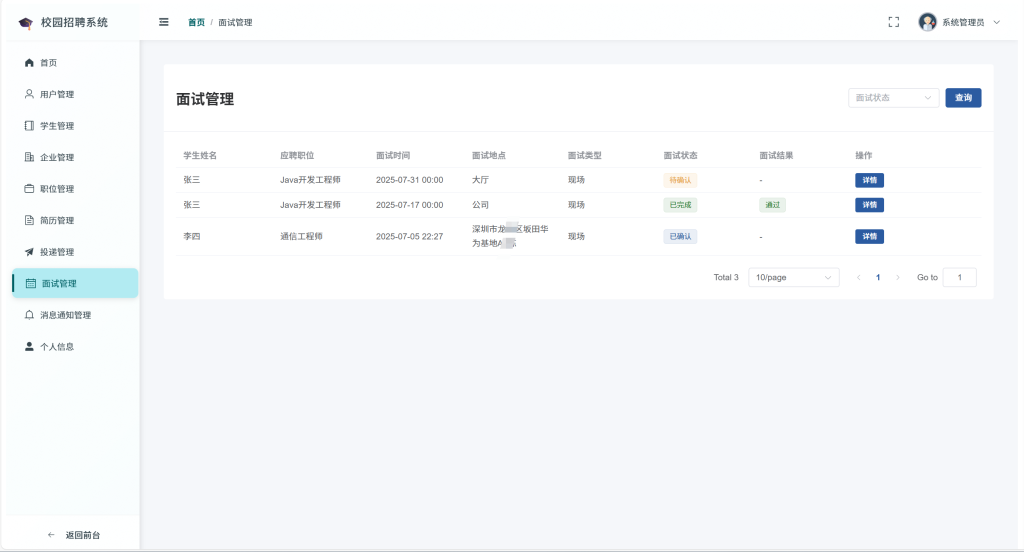Click the 2025-07-05 22:27 time cell
This screenshot has height=552, width=1024.
[x=409, y=236]
